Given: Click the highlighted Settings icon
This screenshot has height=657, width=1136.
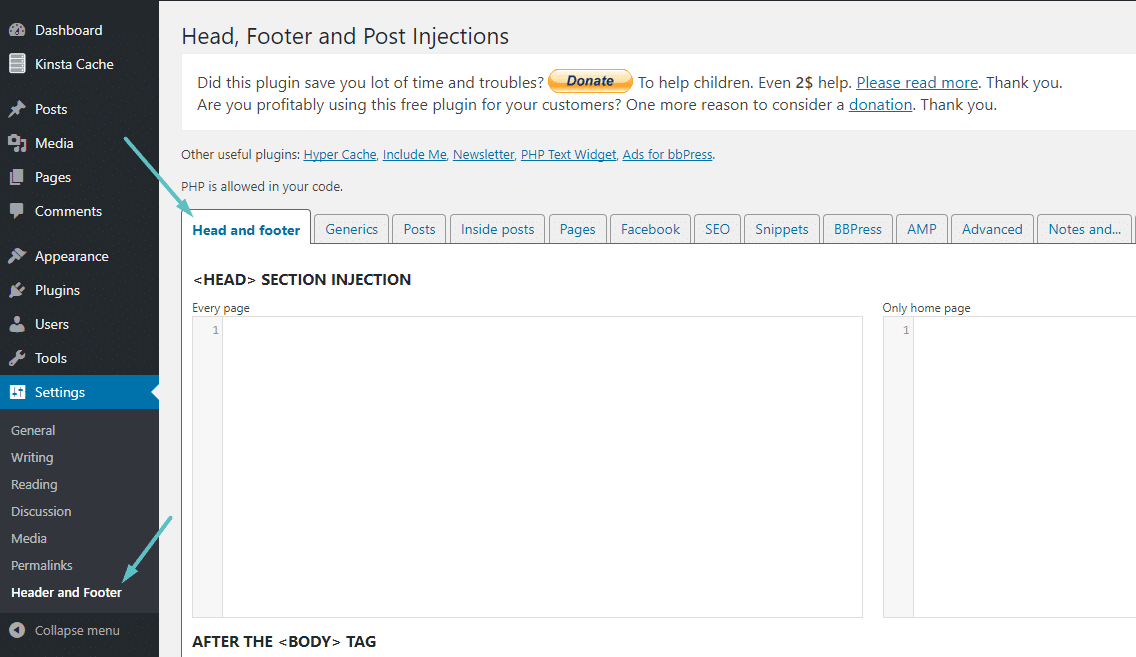Looking at the screenshot, I should pyautogui.click(x=17, y=391).
